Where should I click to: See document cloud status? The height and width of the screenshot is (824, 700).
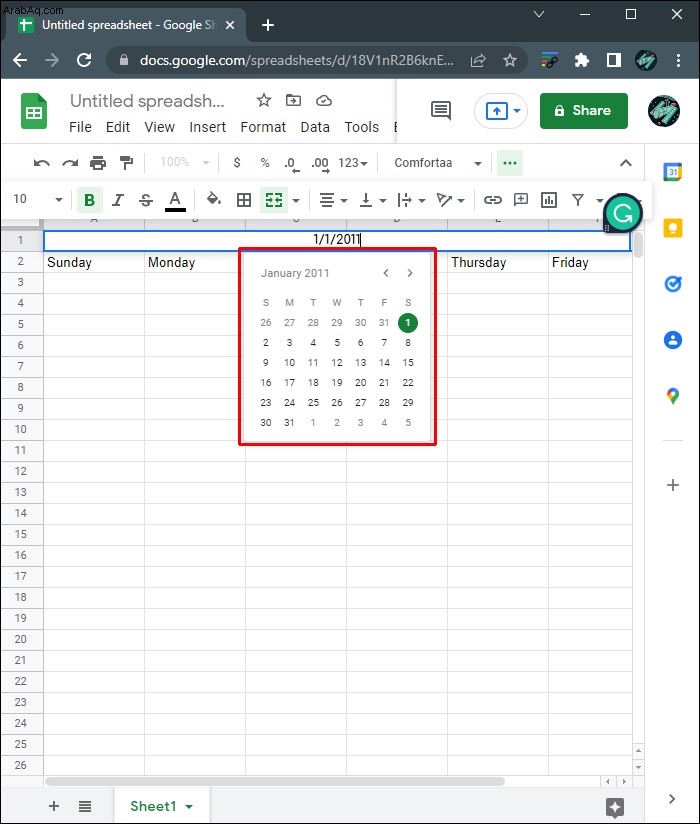pos(324,100)
